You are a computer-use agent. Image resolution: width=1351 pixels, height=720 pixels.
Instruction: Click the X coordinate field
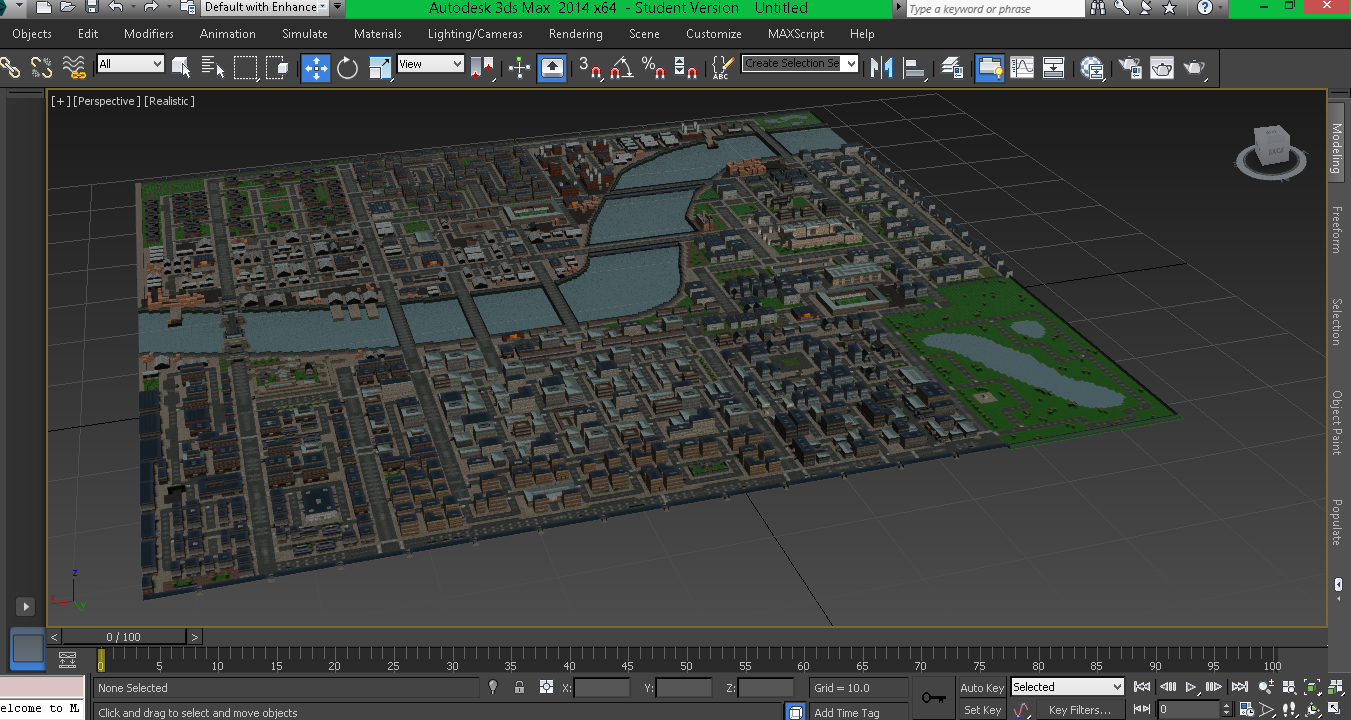pos(602,688)
